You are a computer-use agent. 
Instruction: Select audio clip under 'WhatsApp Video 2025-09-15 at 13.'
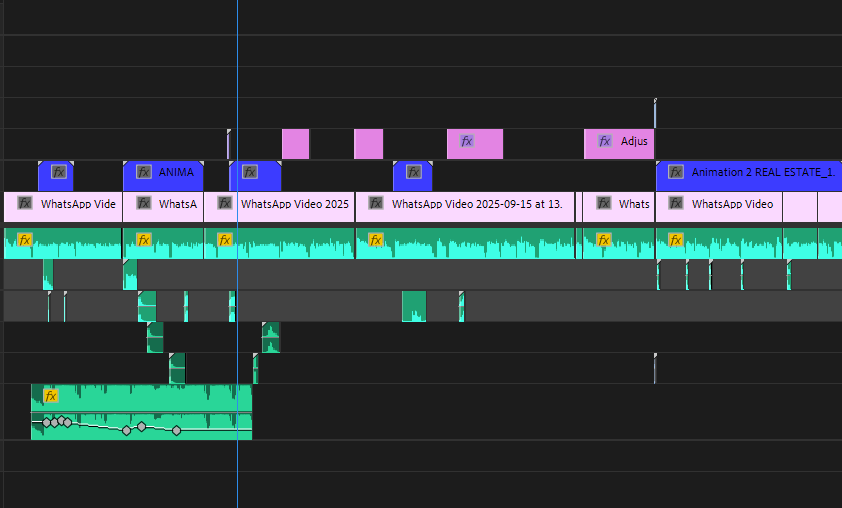[x=465, y=243]
